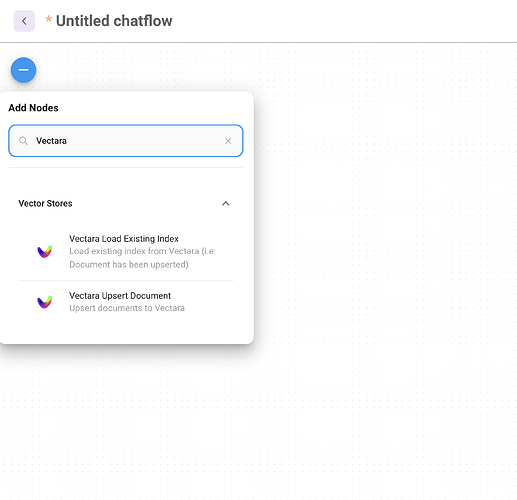Click the orange unsaved asterisk indicator
This screenshot has height=500, width=517.
48,19
